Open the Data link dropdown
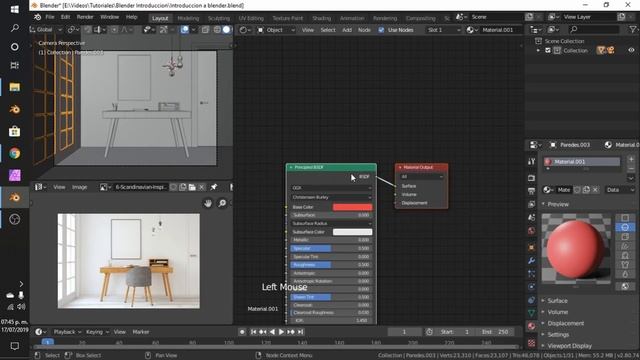This screenshot has width=640, height=360. 620,190
